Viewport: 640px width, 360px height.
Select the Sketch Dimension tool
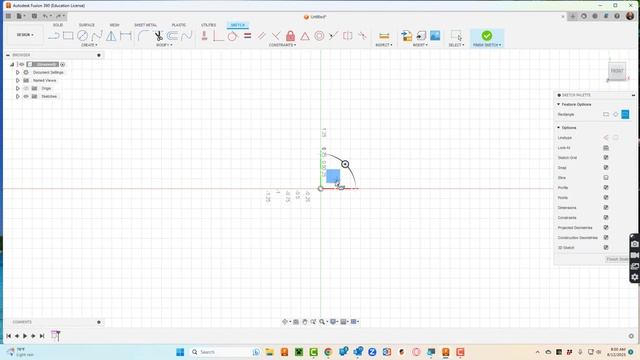click(x=126, y=36)
